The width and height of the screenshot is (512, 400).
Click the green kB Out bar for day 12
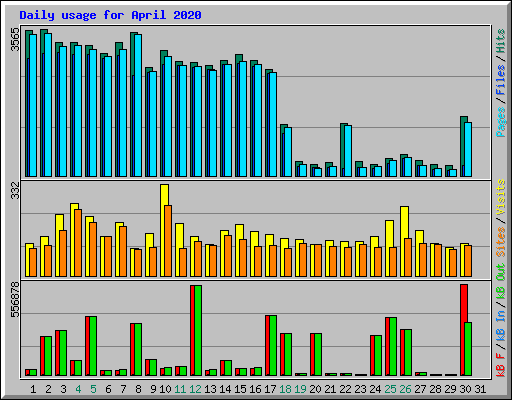coord(198,331)
